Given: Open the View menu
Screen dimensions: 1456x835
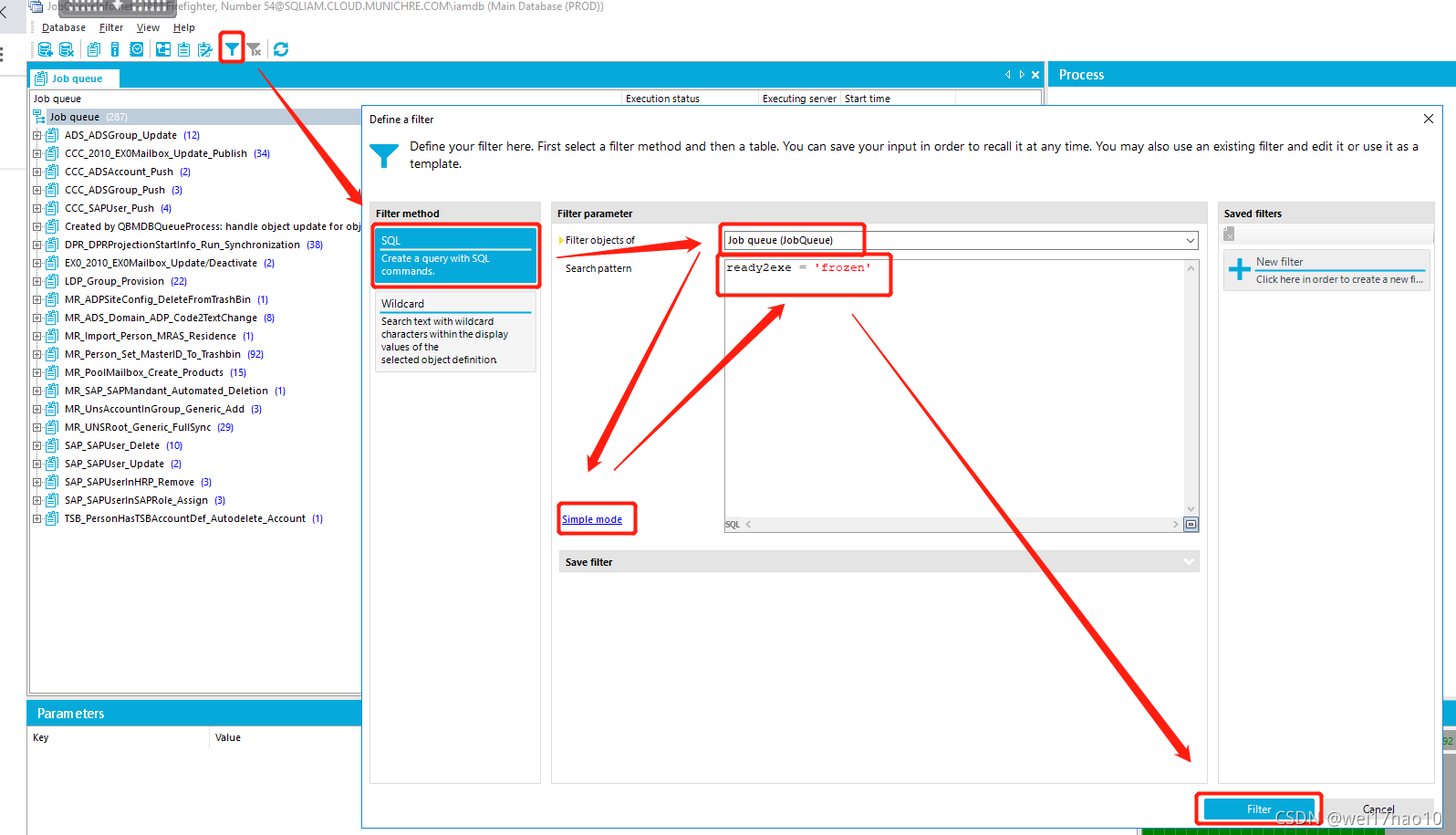Looking at the screenshot, I should pyautogui.click(x=148, y=27).
